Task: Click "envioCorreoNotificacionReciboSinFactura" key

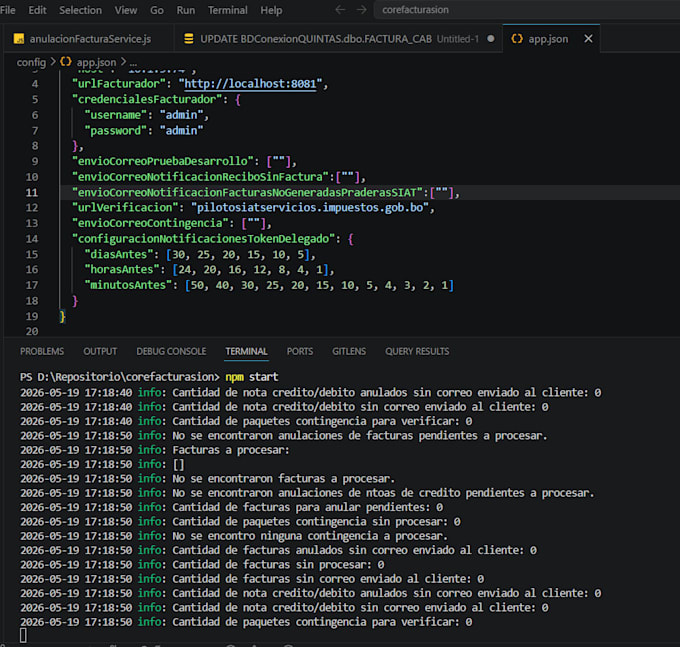Action: click(200, 177)
